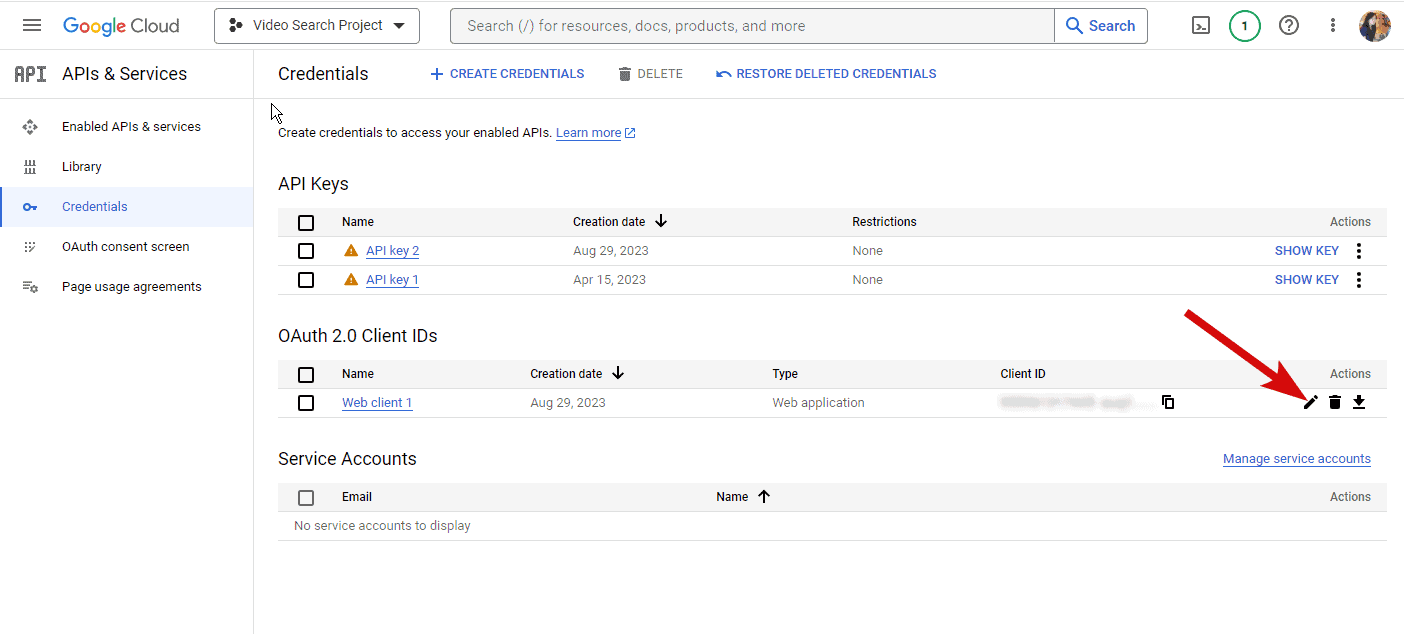
Task: Click the blue Search button
Action: 1101,26
